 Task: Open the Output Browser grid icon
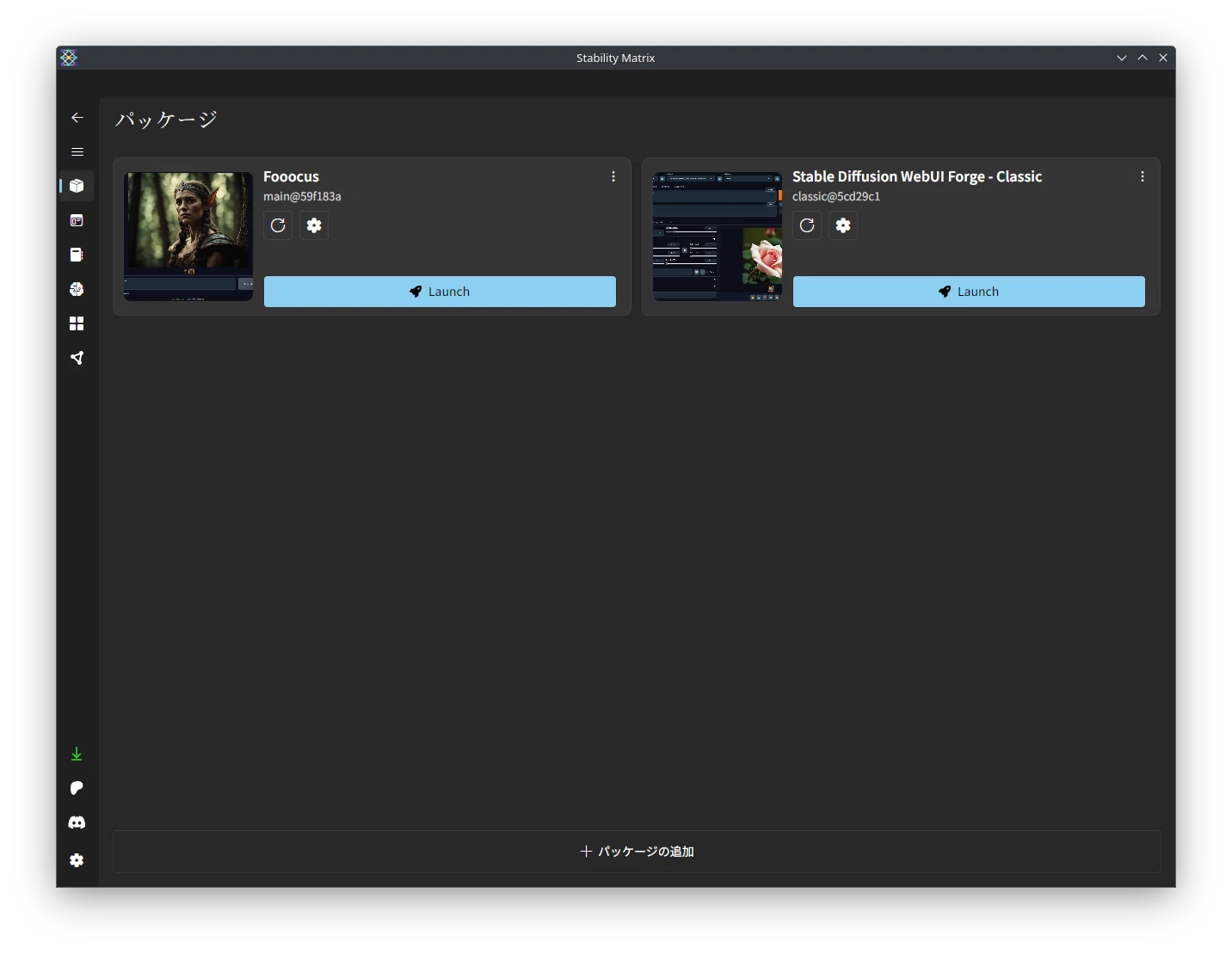[77, 323]
